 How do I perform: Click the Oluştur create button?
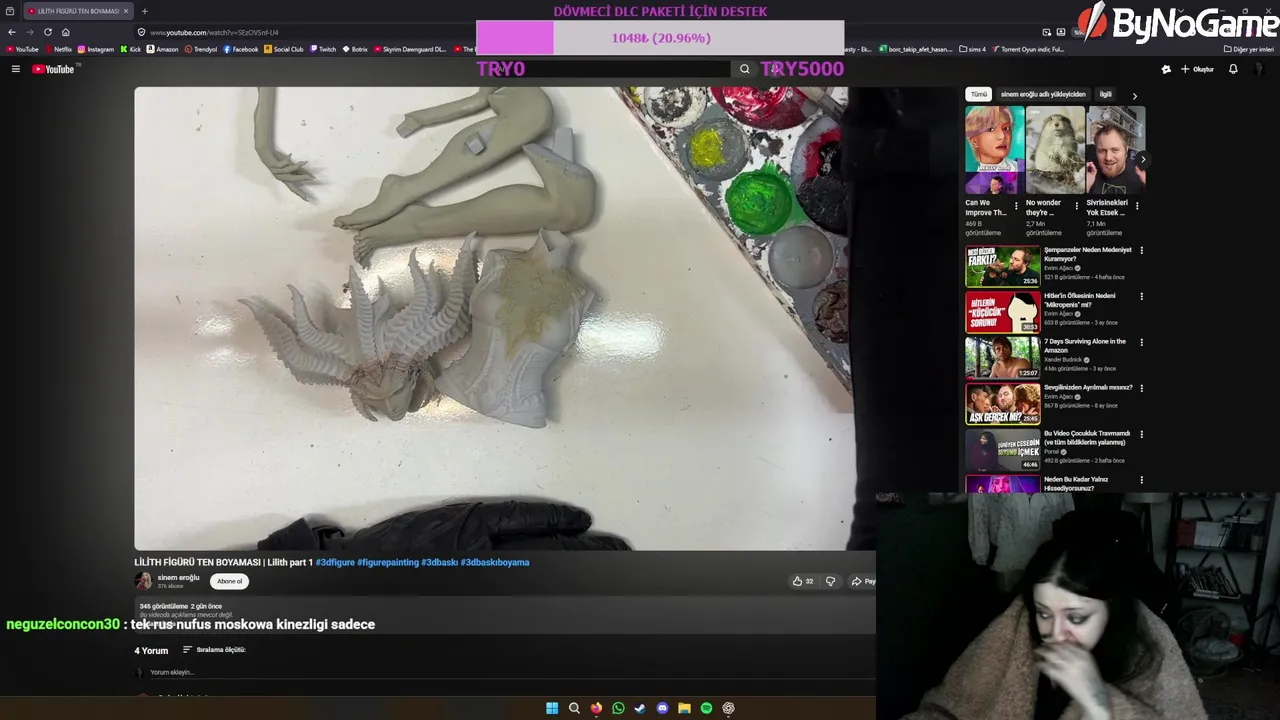(x=1197, y=69)
